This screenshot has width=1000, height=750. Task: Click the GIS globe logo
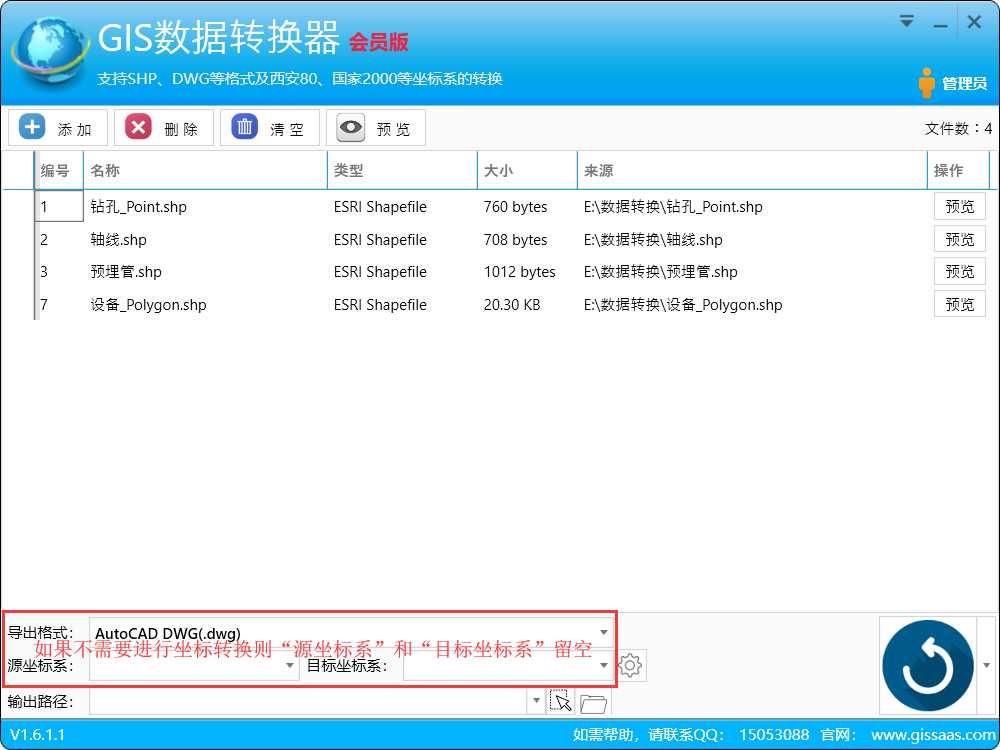point(50,51)
